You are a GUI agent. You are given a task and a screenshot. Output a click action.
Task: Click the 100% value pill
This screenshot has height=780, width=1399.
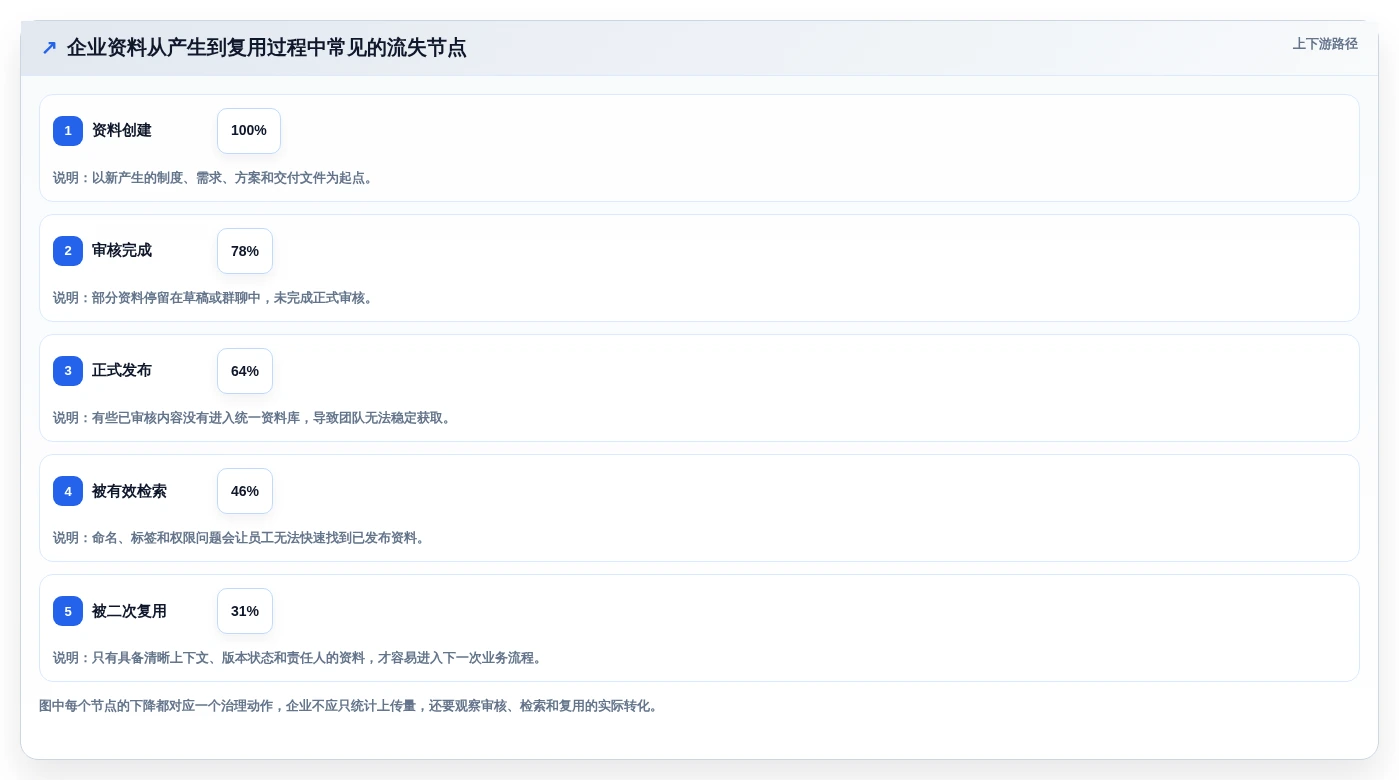click(249, 131)
